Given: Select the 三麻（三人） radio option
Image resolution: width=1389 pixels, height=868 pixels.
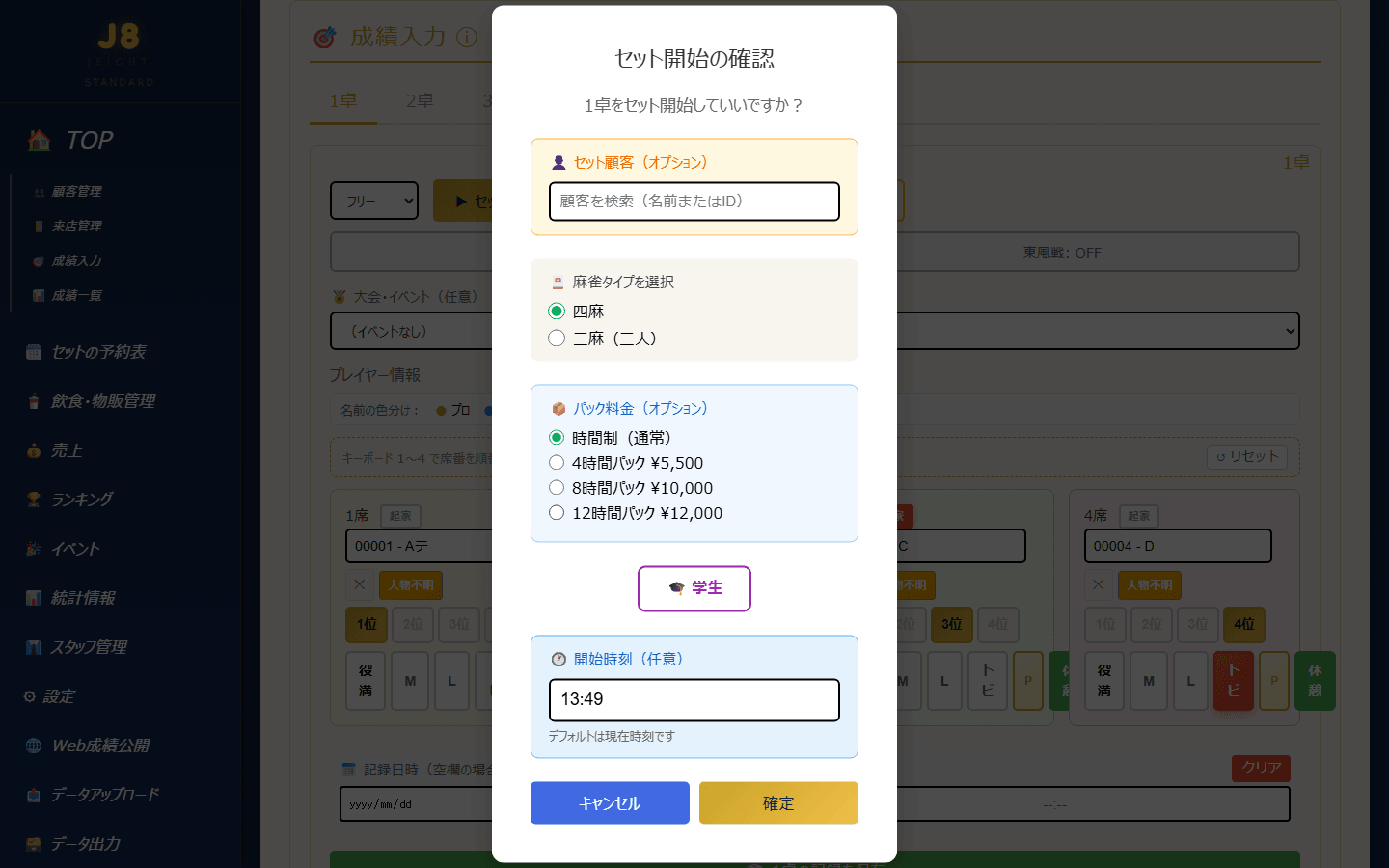Looking at the screenshot, I should coord(557,338).
